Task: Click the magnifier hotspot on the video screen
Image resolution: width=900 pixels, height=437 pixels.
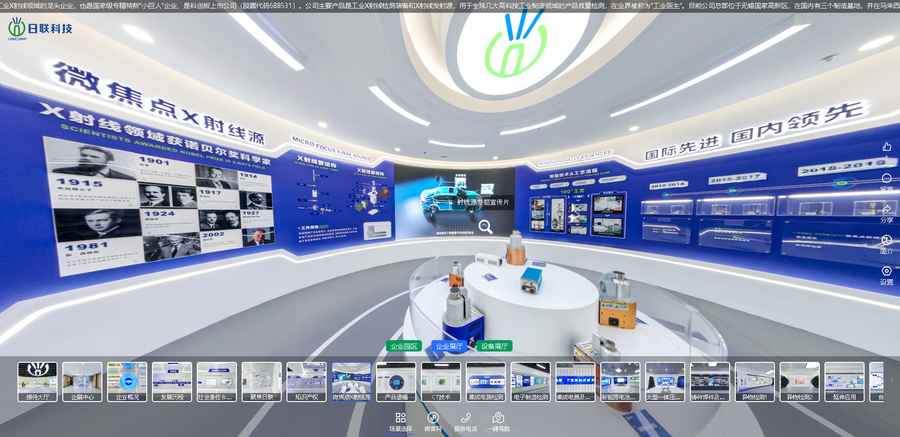Action: coord(486,227)
